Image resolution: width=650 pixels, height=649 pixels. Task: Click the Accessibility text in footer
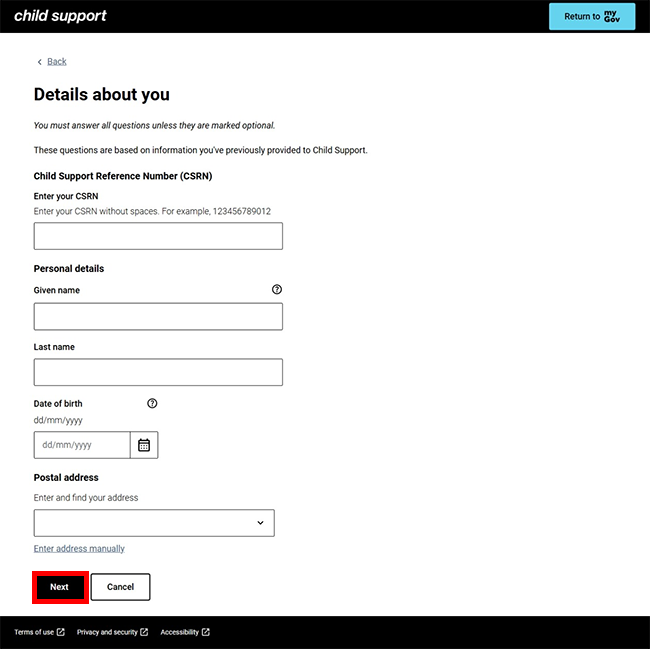pos(179,632)
